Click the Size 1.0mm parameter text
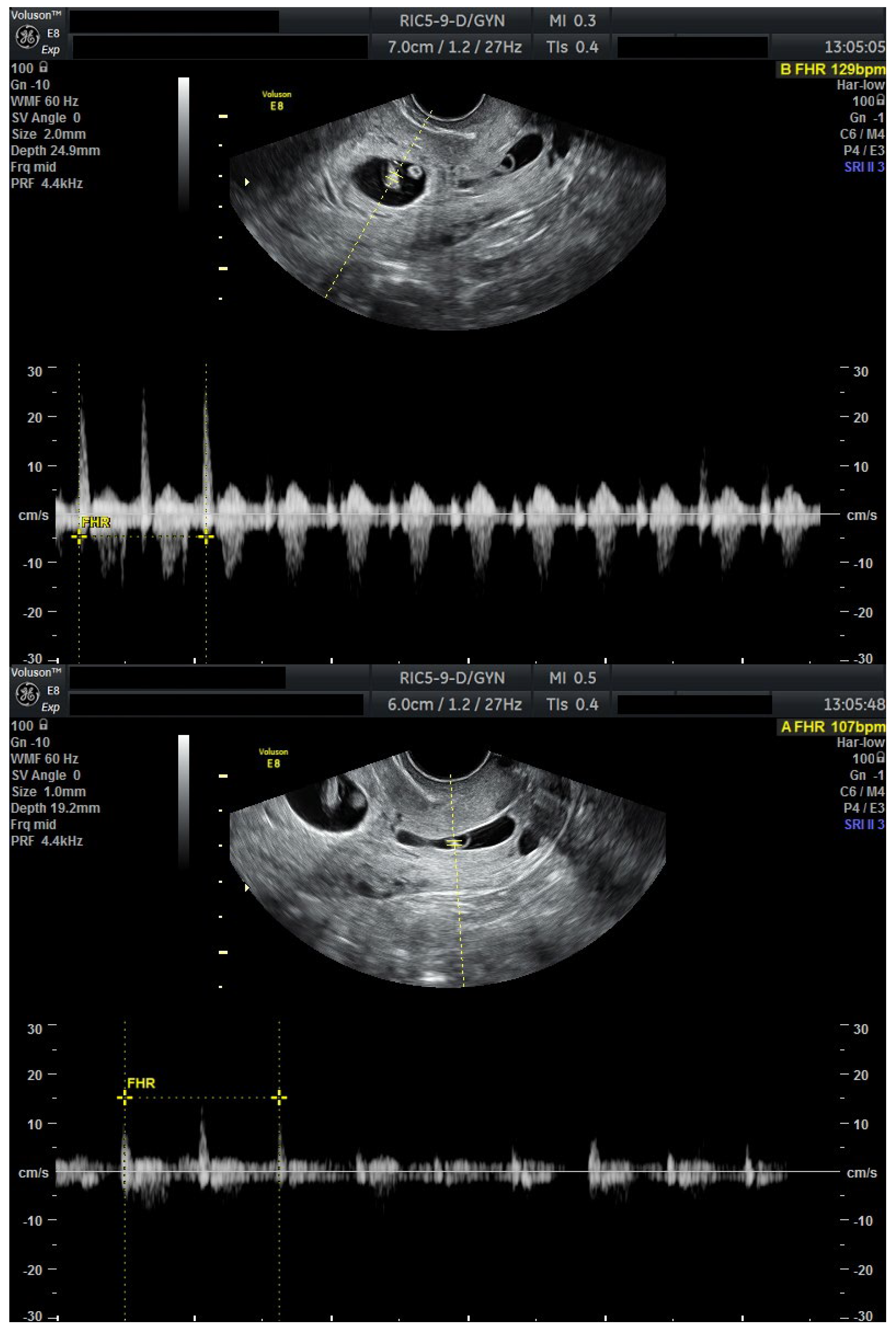 pyautogui.click(x=48, y=791)
